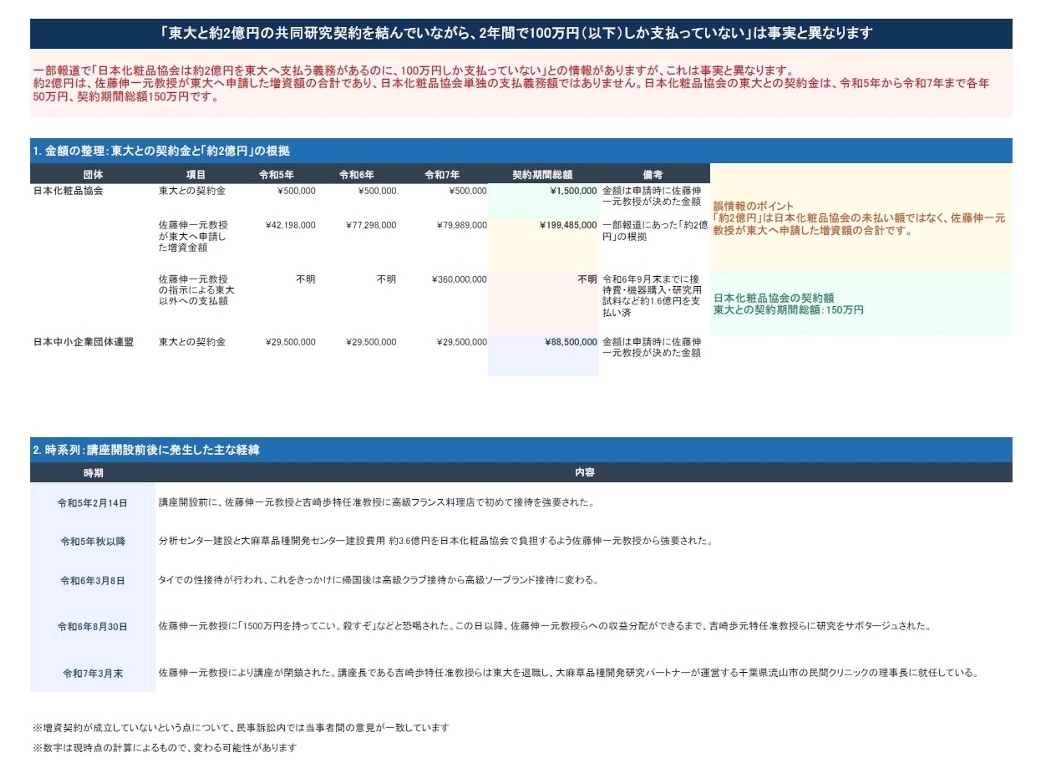The width and height of the screenshot is (1054, 765).
Task: Click footnote '※増資契約が成立していない'
Action: click(241, 727)
